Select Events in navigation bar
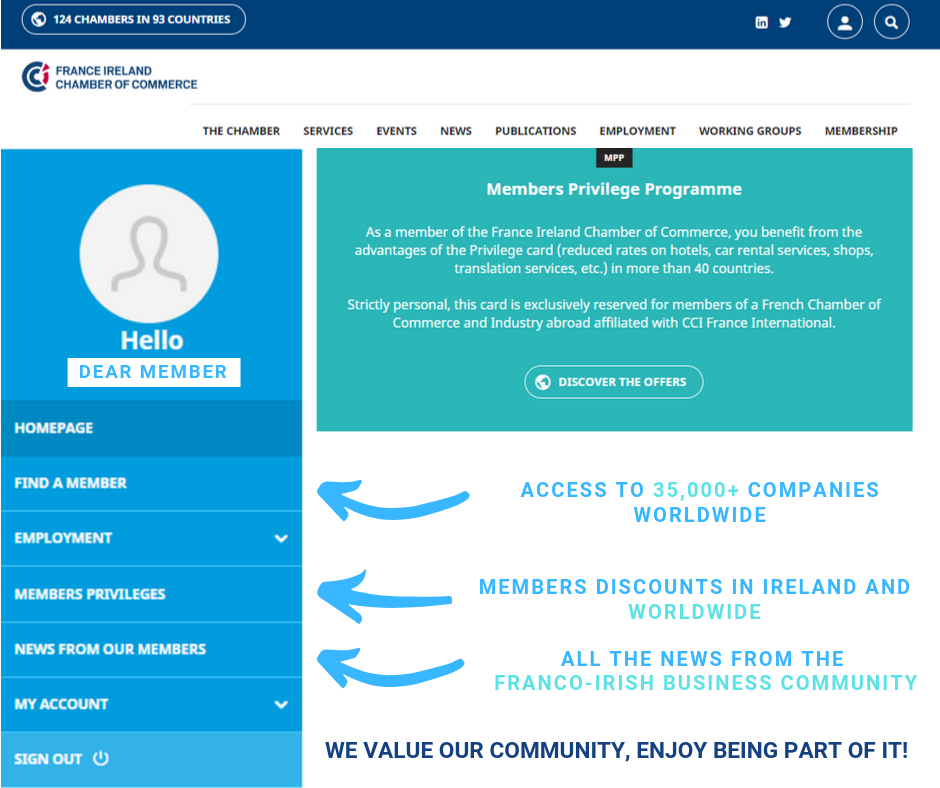Screen dimensions: 940x788 point(396,131)
